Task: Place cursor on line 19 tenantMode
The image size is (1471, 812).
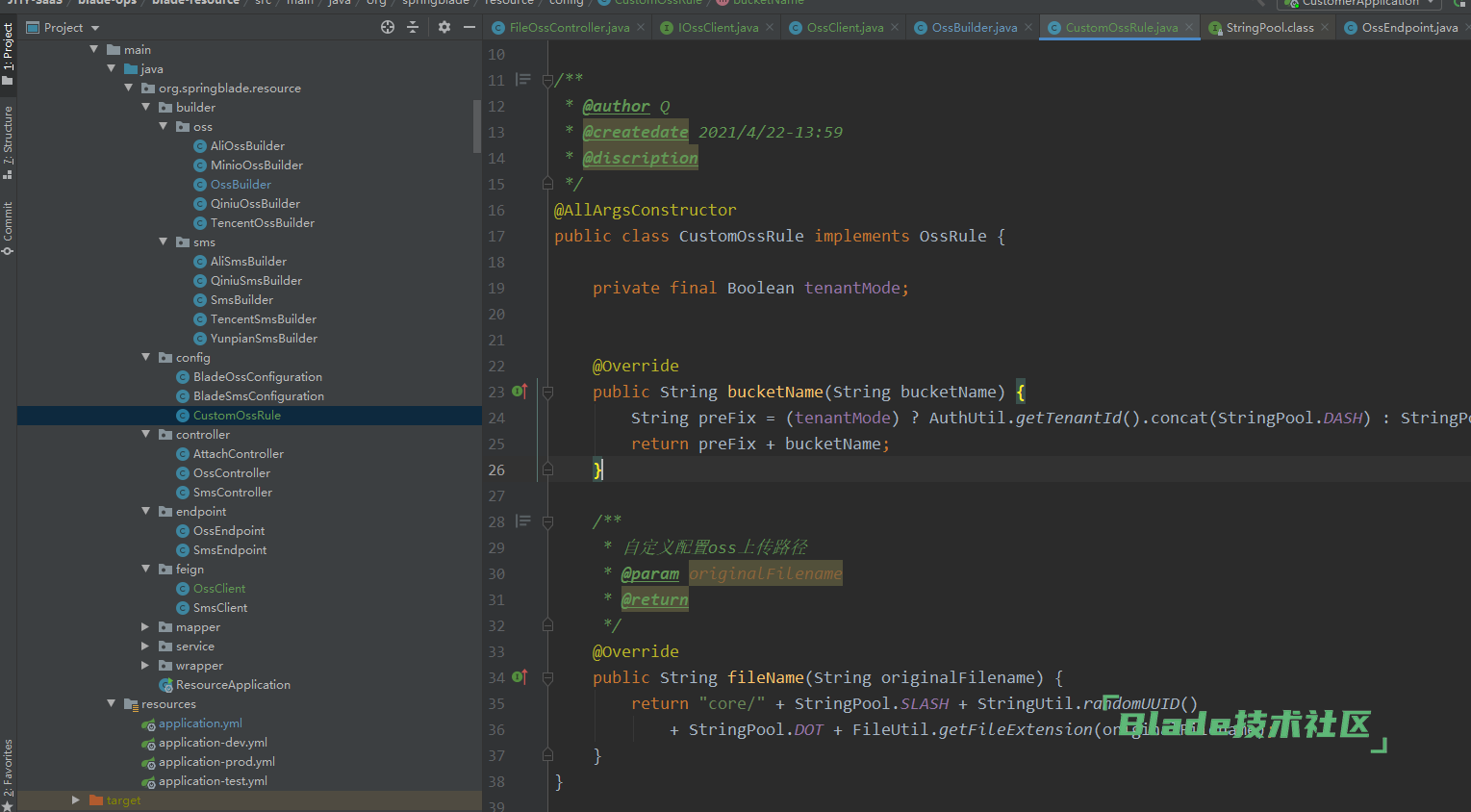Action: [851, 288]
